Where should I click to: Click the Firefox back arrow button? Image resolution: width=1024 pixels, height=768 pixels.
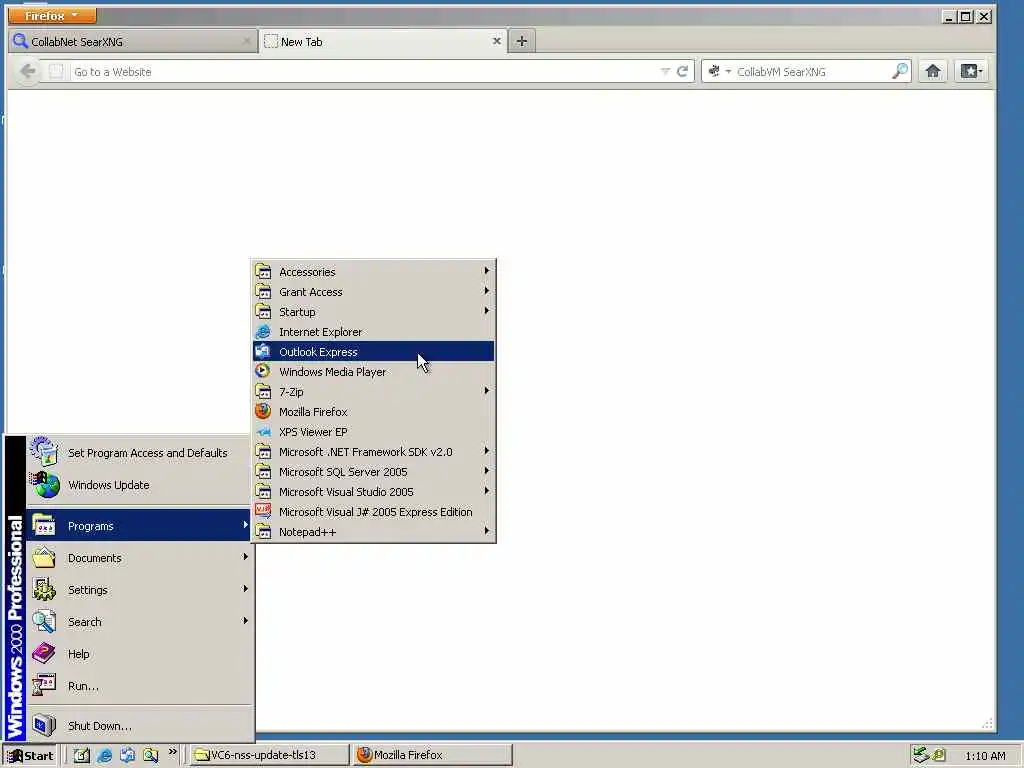[x=27, y=71]
